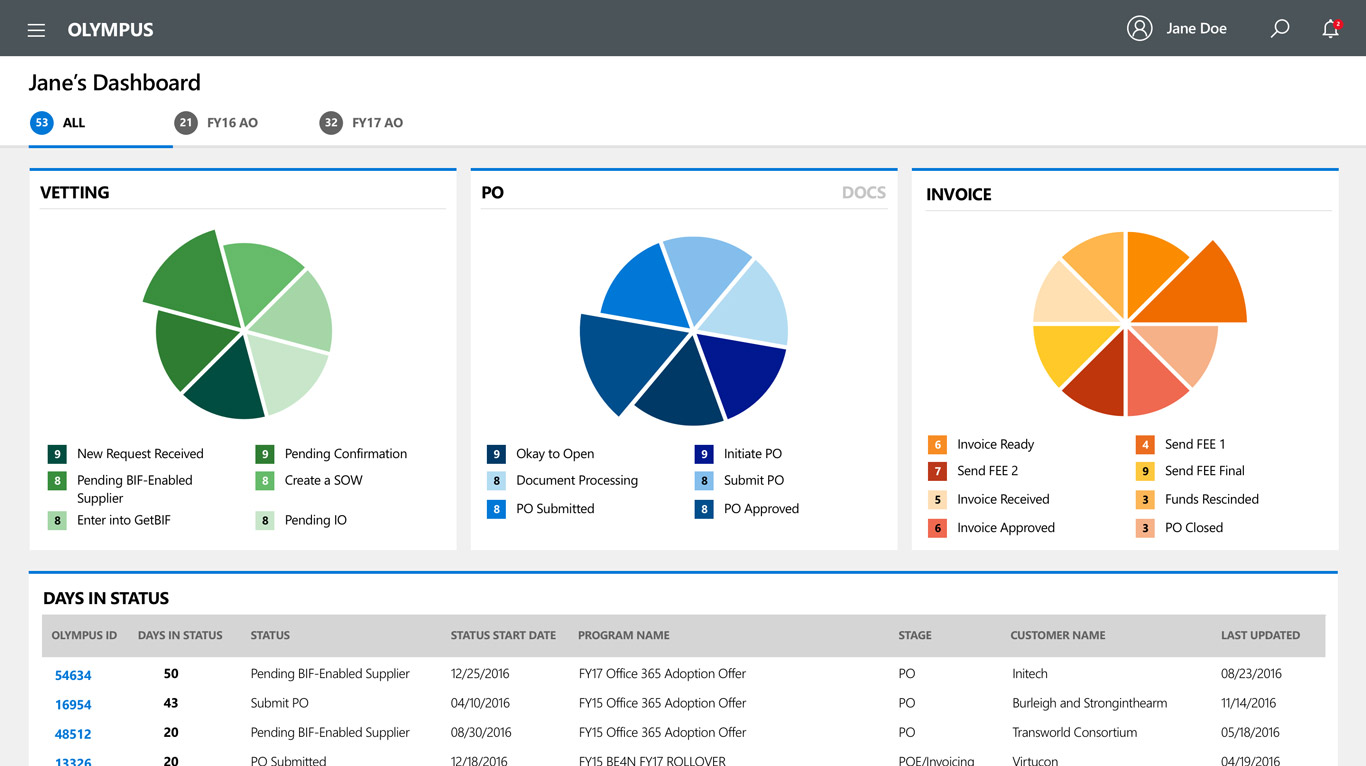Click the Send FEE Final legend swatch
The height and width of the screenshot is (766, 1366).
click(1145, 471)
